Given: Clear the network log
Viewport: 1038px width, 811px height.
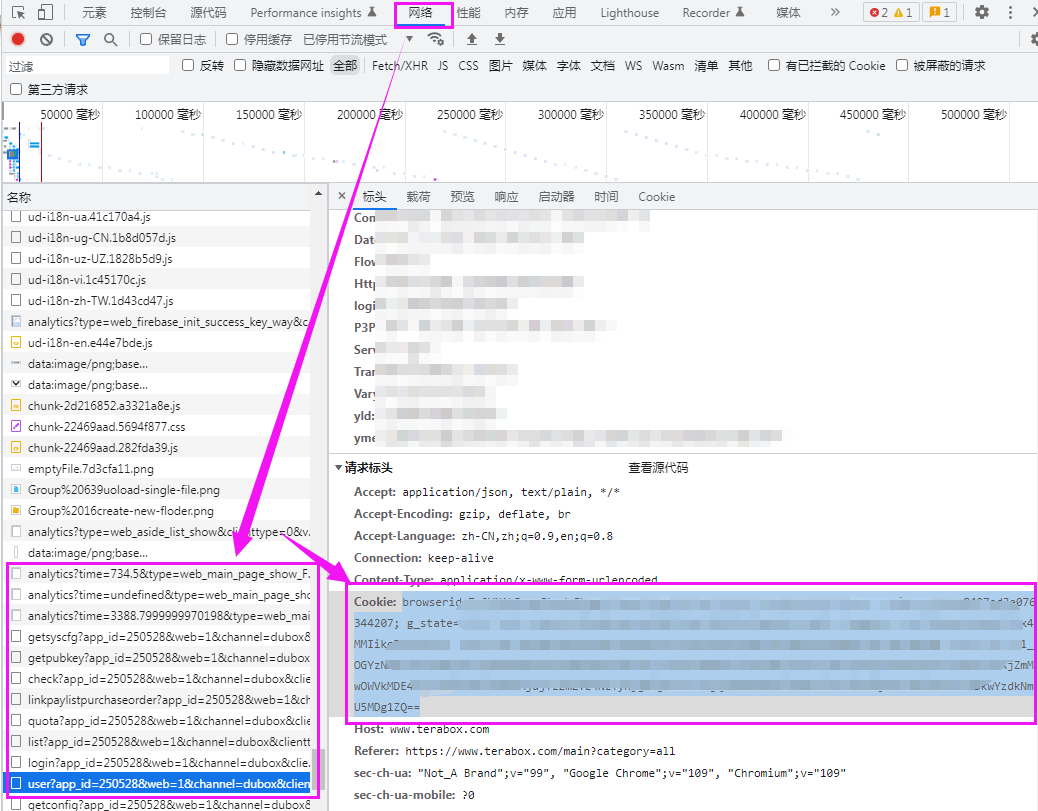Looking at the screenshot, I should (x=46, y=39).
